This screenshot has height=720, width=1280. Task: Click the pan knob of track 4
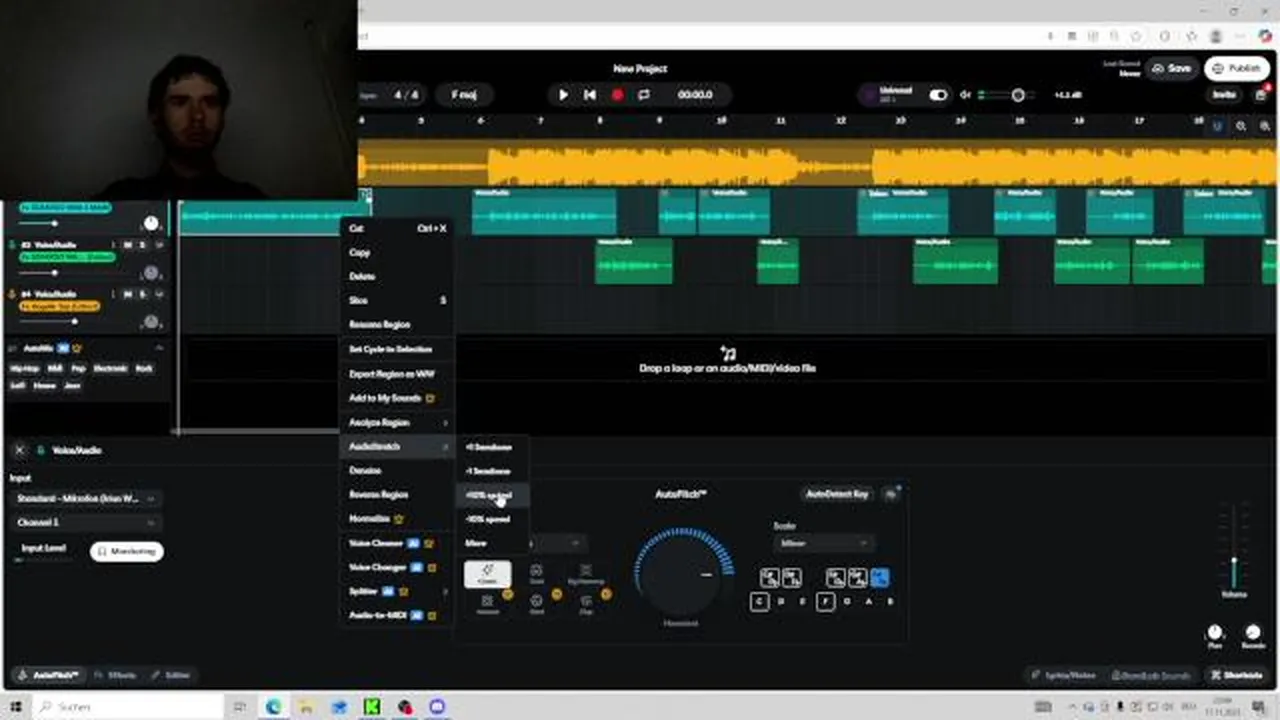click(x=151, y=322)
